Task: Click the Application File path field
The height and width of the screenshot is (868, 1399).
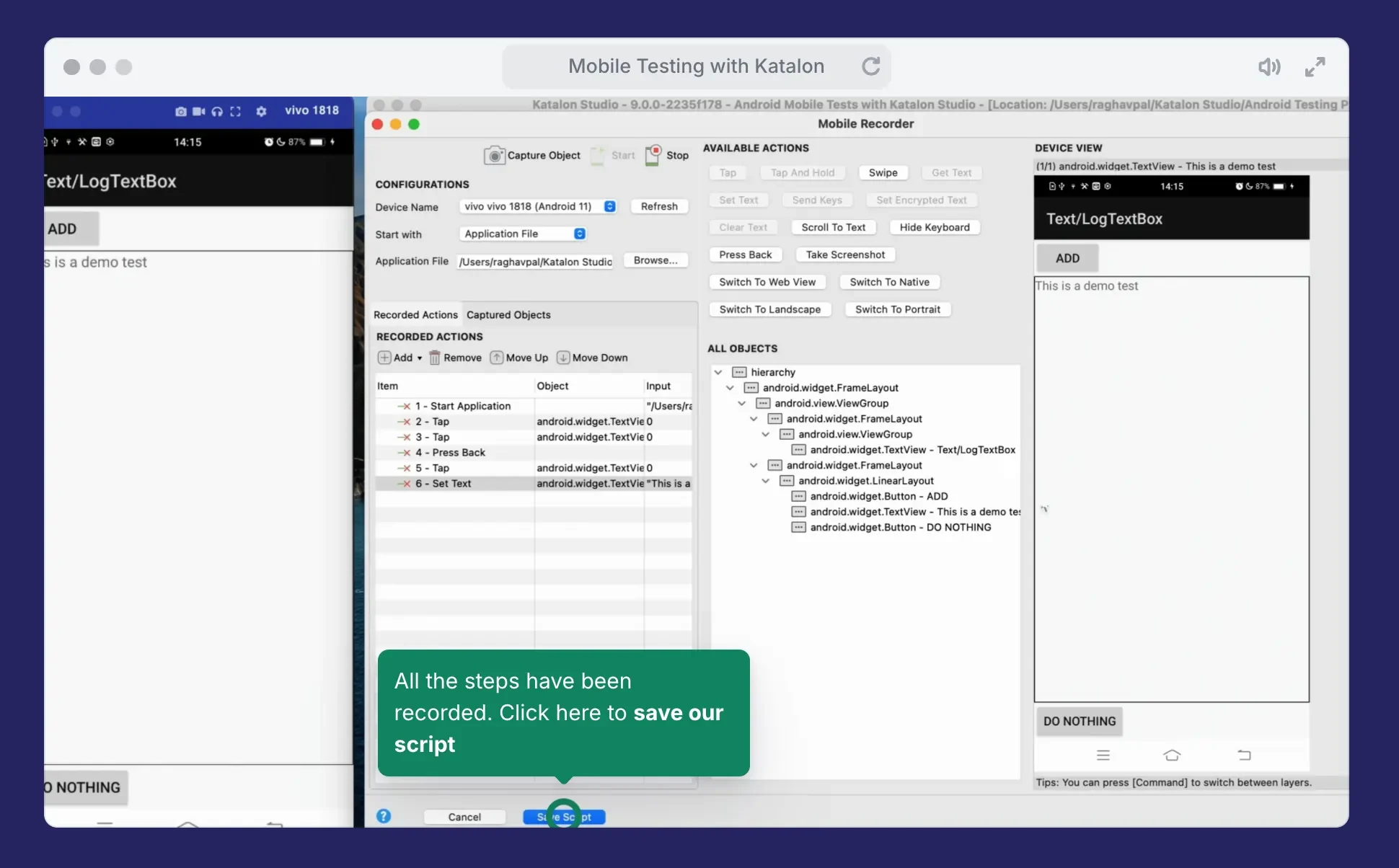Action: tap(535, 262)
